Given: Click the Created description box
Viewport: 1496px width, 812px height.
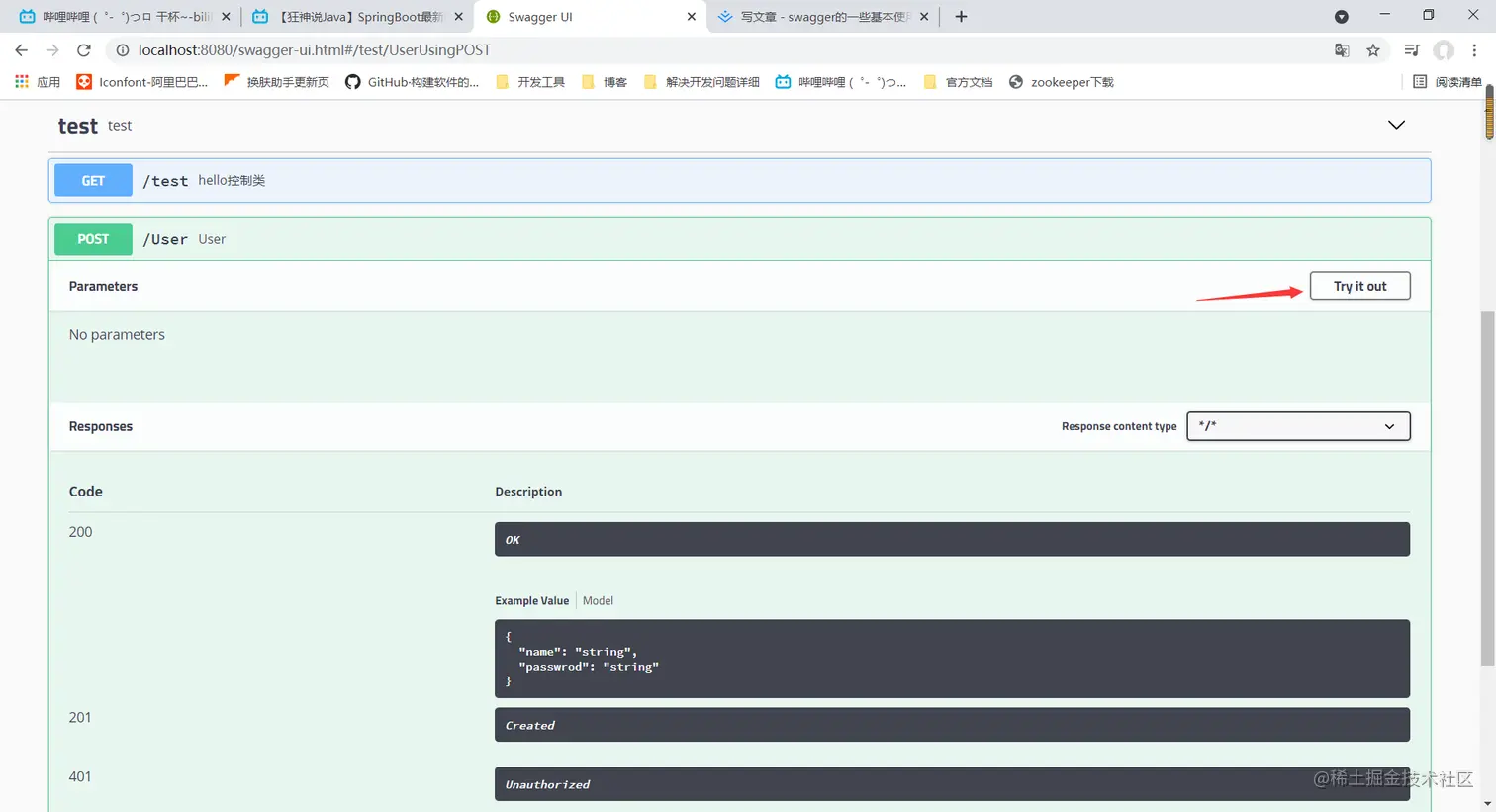Looking at the screenshot, I should tap(952, 725).
